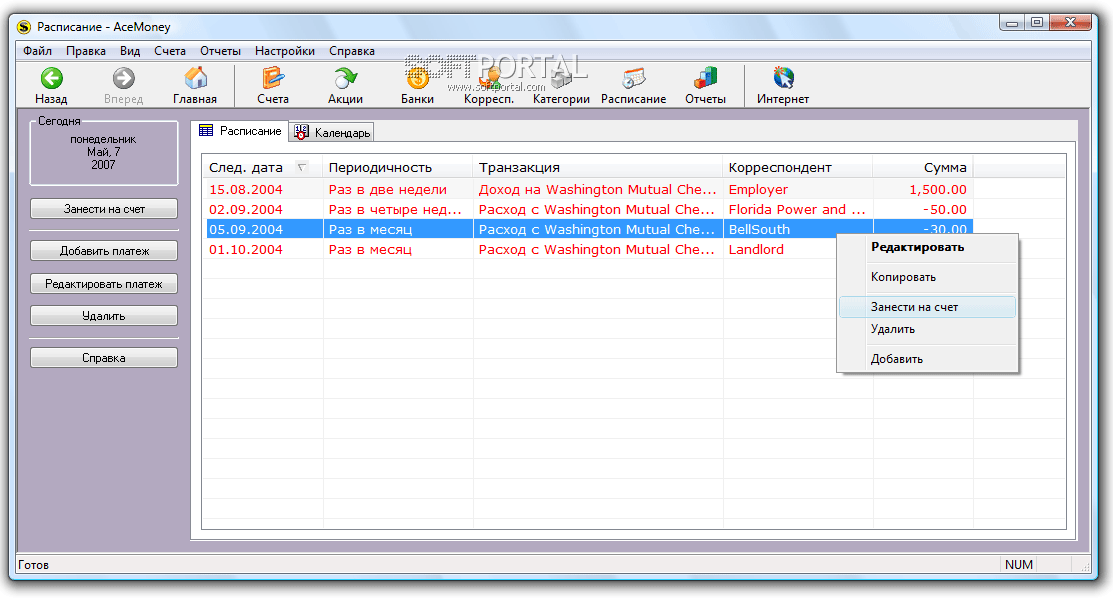Sort by the Периодичность column header
1113x598 pixels.
[x=398, y=168]
